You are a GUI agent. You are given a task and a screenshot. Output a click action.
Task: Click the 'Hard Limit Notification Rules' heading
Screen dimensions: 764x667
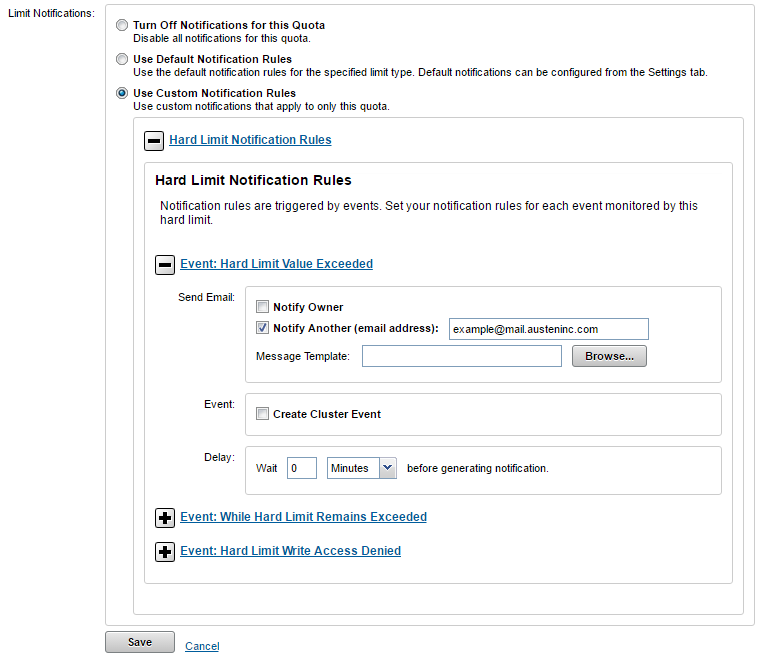tap(253, 180)
